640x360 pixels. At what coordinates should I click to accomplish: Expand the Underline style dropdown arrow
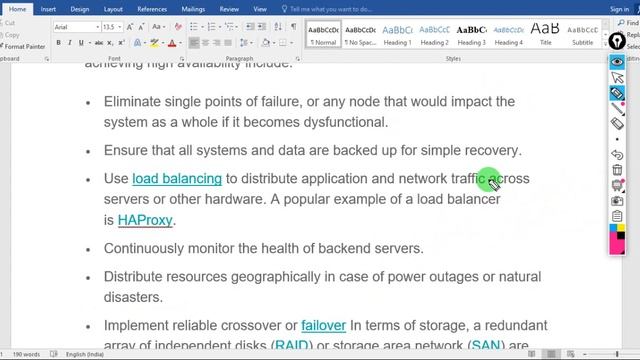pos(89,43)
